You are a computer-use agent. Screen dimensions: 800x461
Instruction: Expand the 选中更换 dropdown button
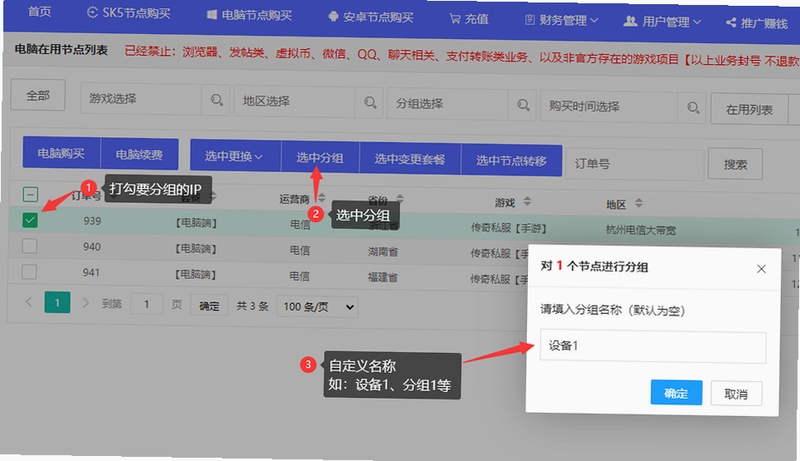pos(235,156)
